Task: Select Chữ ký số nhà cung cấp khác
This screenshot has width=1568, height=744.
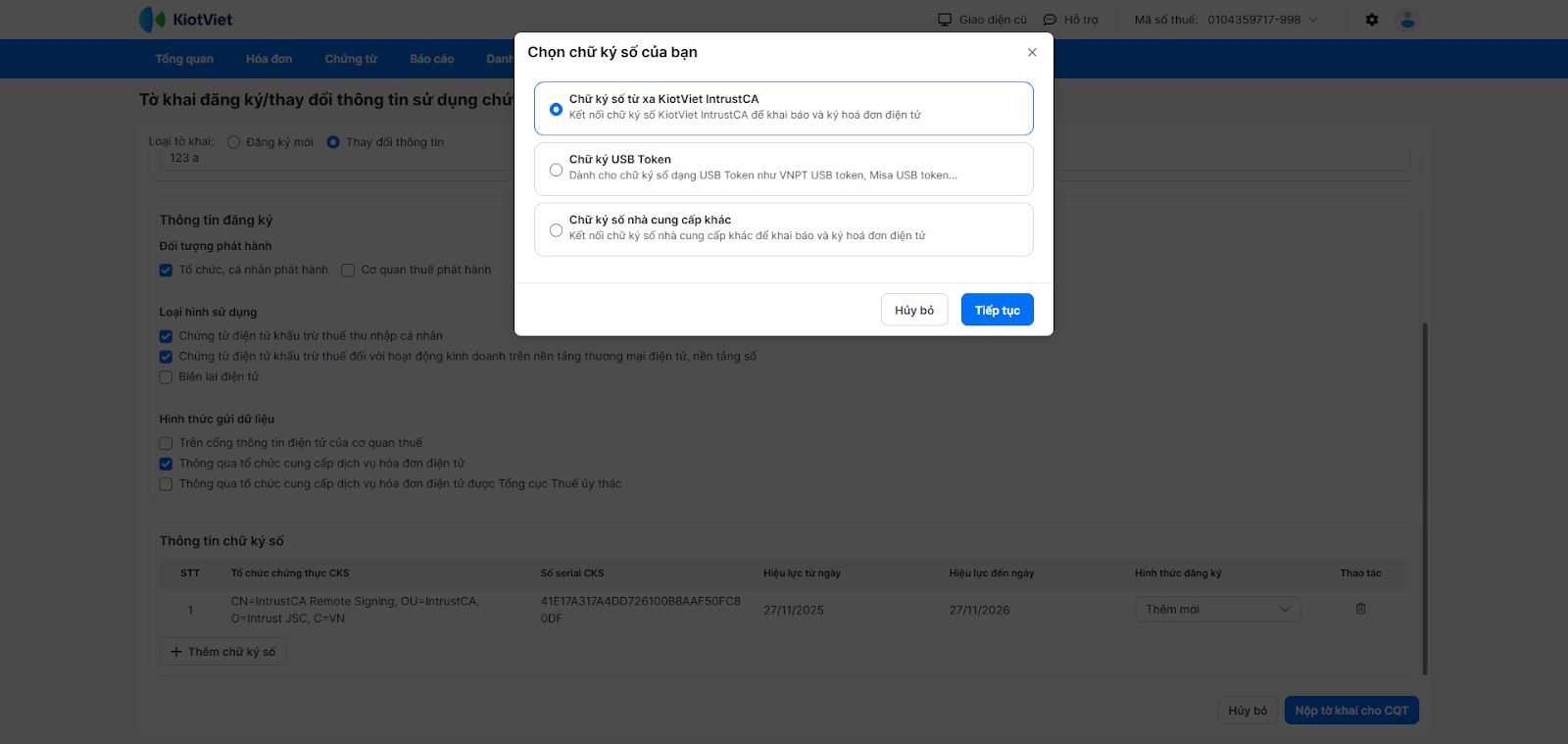Action: click(x=556, y=230)
